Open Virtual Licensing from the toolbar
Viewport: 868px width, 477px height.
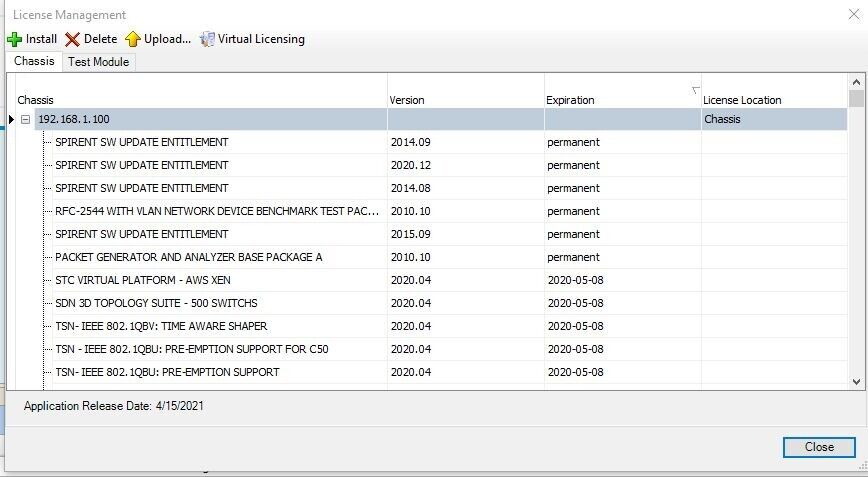tap(252, 39)
